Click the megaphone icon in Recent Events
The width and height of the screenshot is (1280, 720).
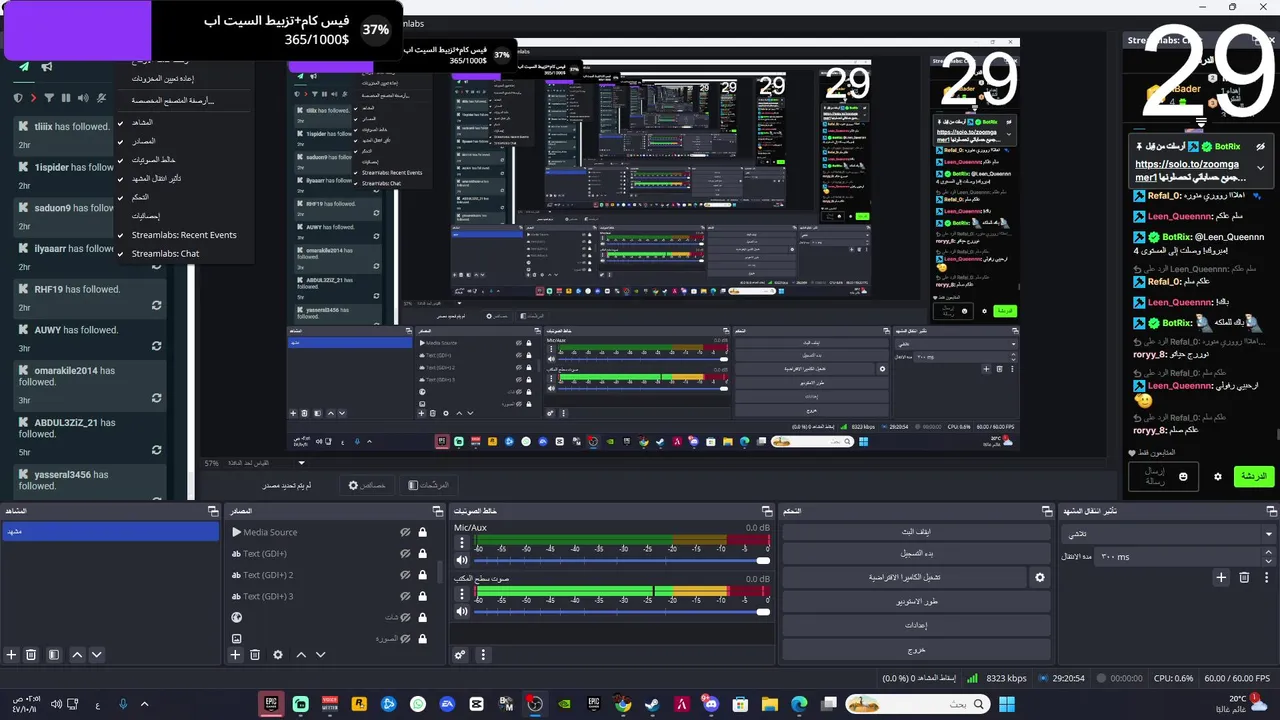click(46, 67)
